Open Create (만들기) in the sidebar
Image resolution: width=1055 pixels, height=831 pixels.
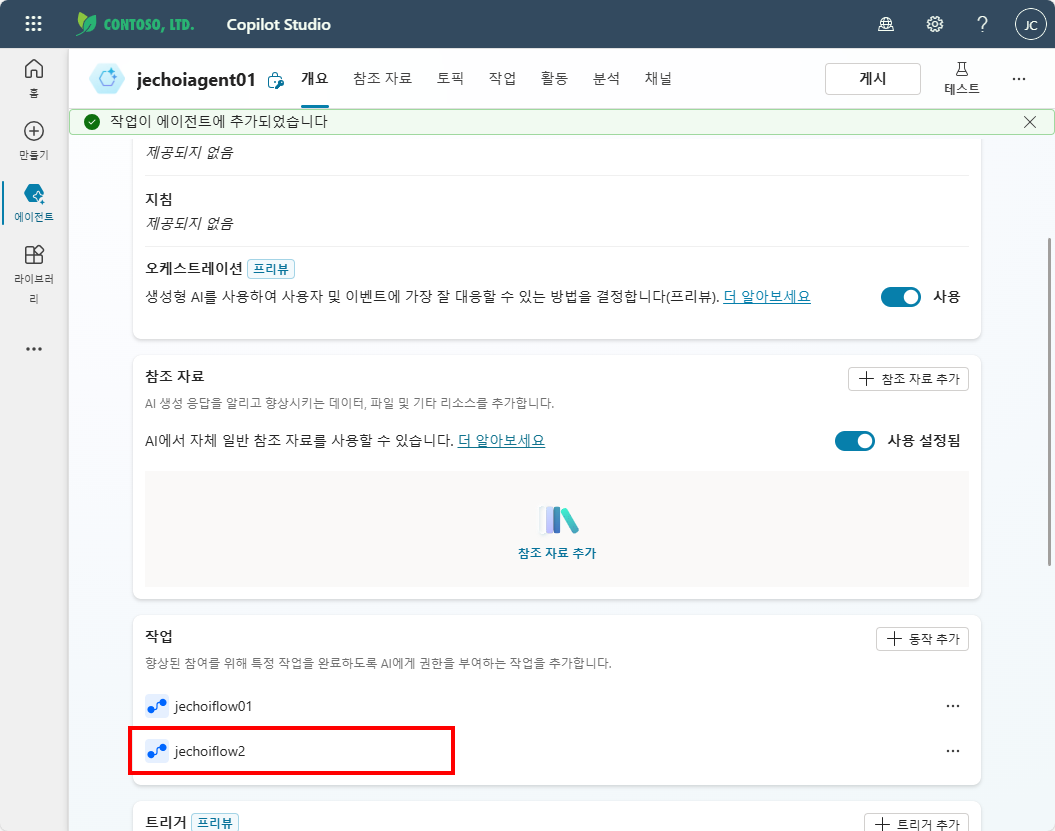(34, 140)
